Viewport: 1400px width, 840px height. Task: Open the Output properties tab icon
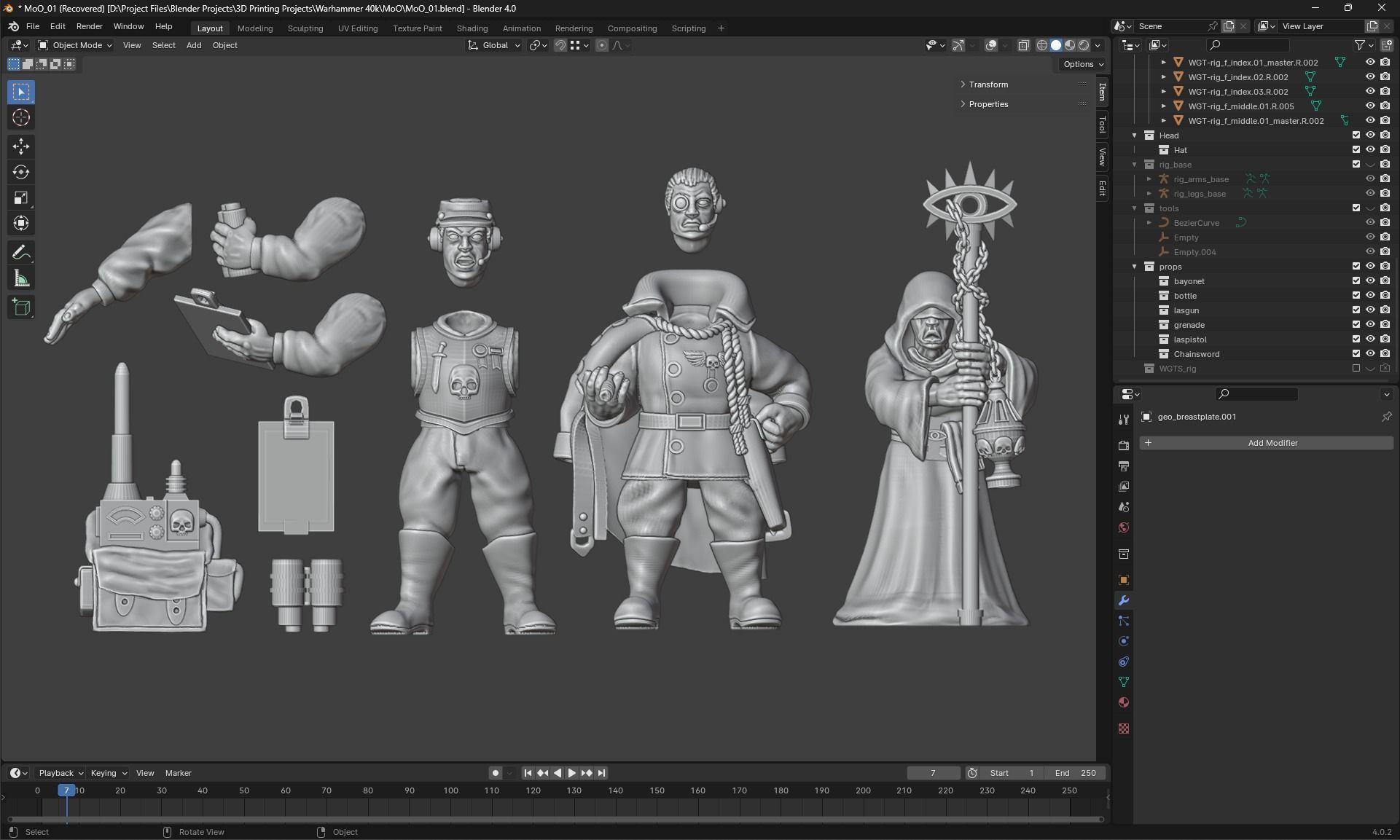(x=1123, y=466)
